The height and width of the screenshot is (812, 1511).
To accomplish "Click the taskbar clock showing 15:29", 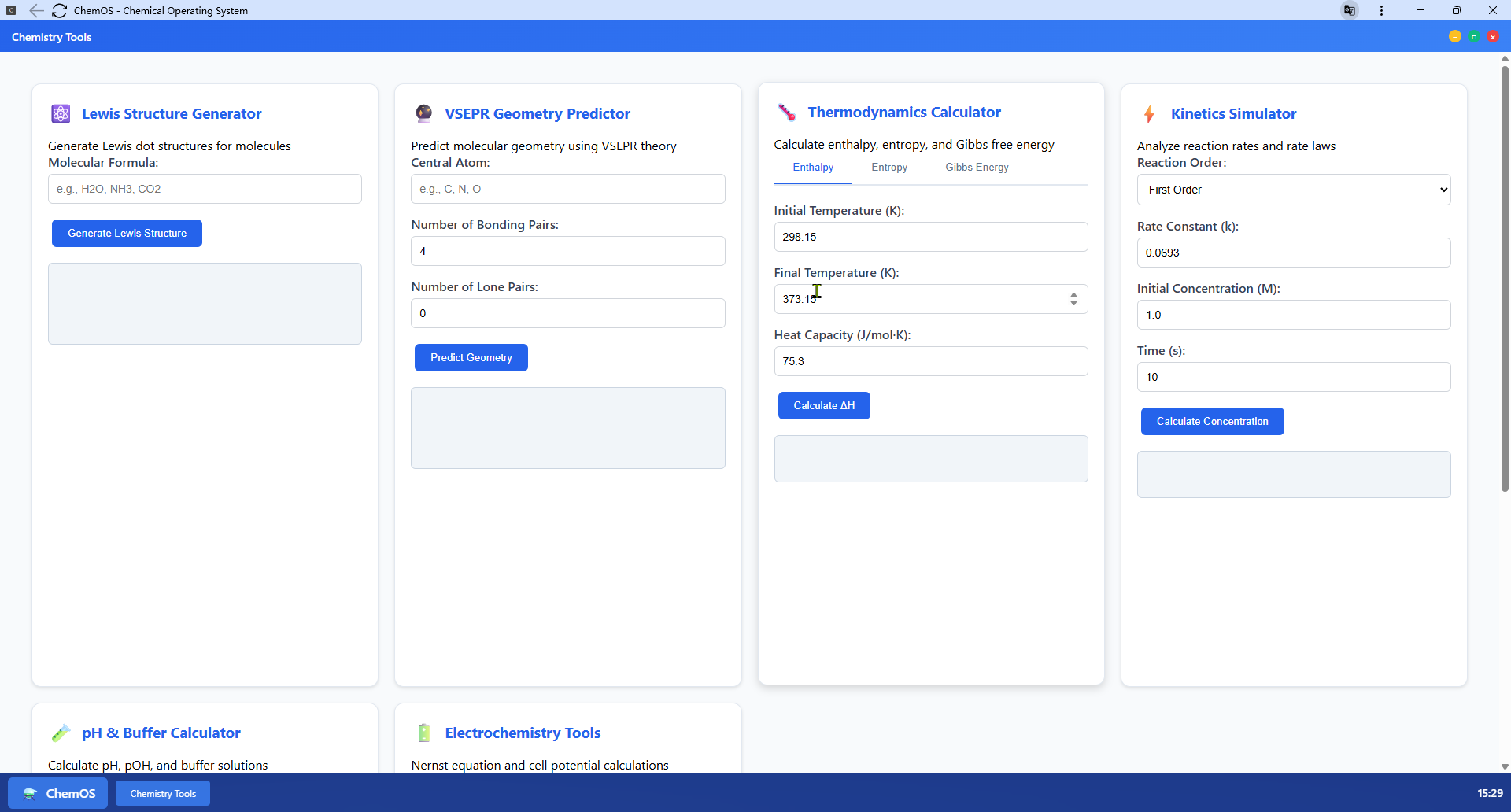I will tap(1490, 793).
